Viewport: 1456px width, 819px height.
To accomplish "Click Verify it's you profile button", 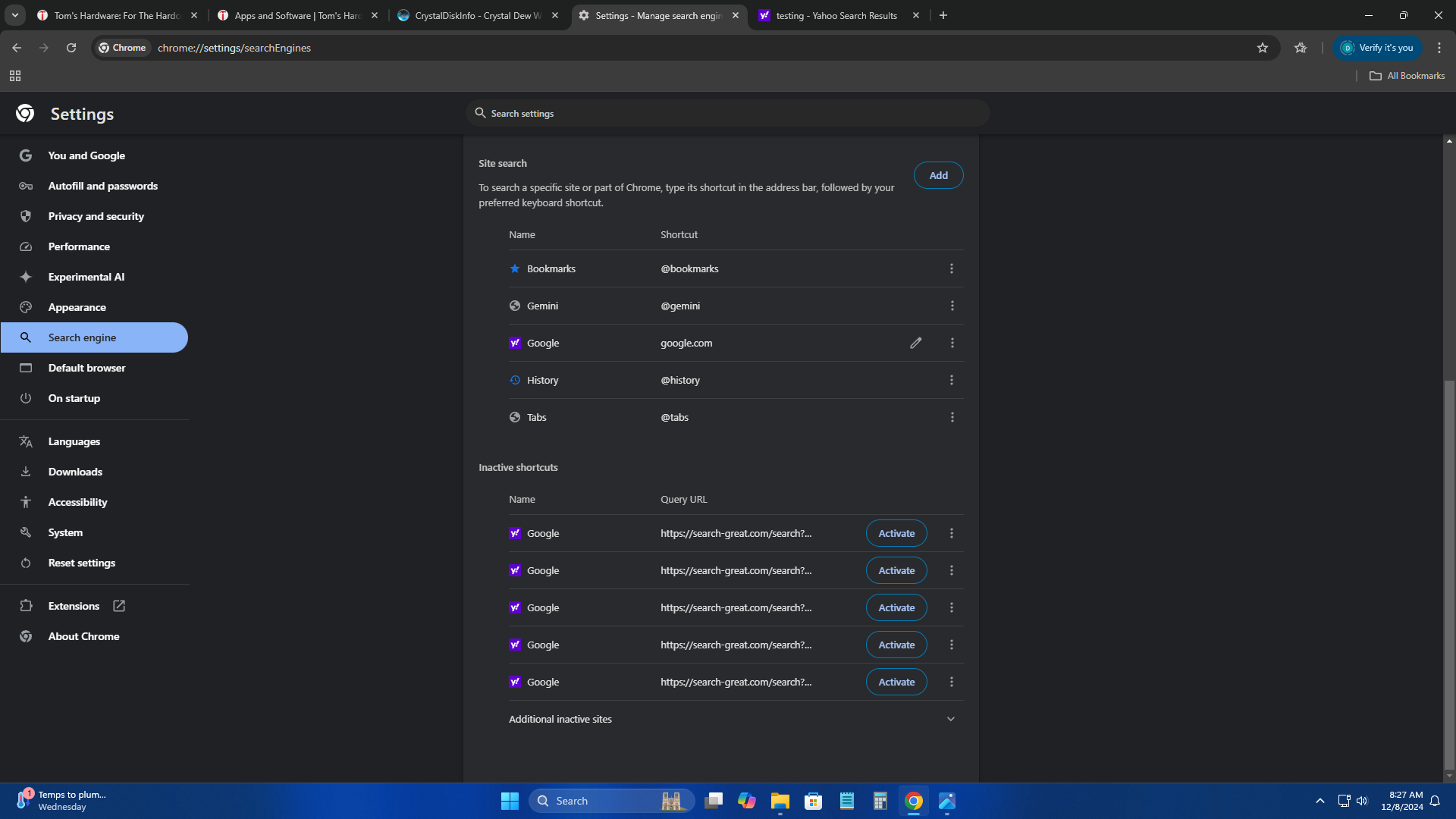I will point(1377,48).
